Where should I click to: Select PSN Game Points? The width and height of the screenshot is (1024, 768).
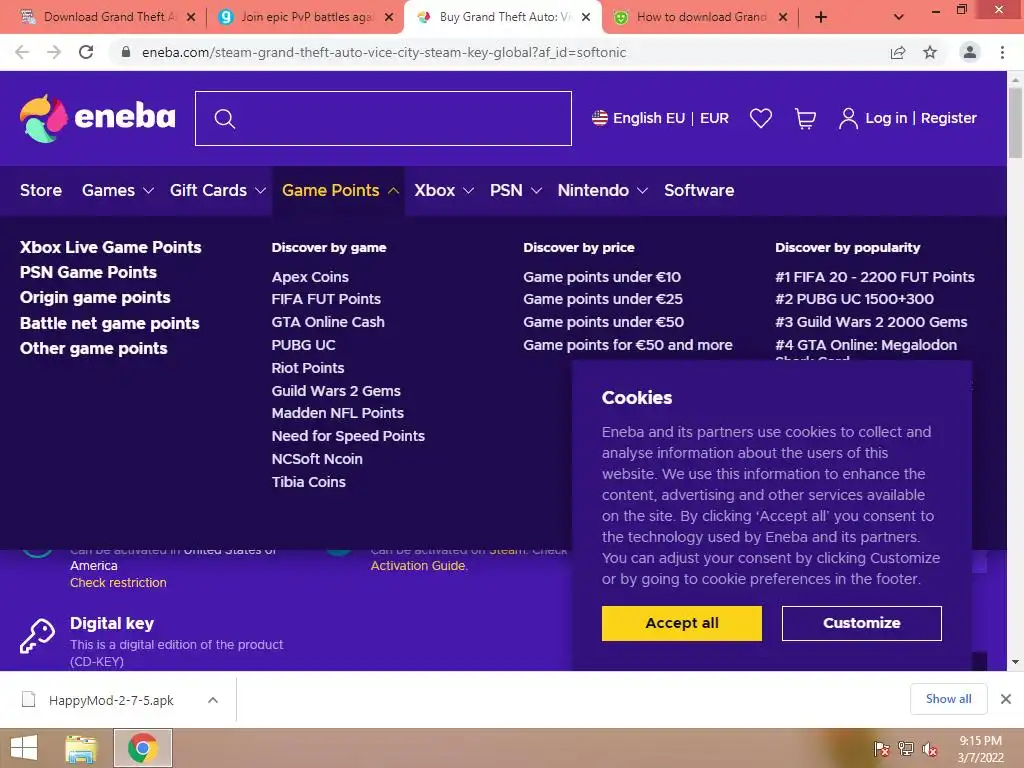(88, 272)
